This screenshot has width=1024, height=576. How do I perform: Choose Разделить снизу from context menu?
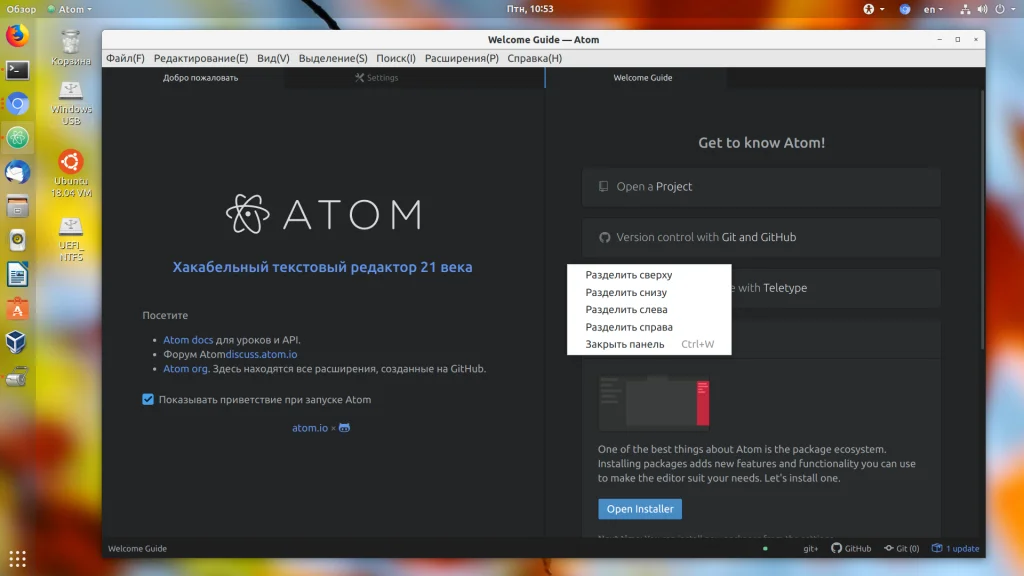649,293
